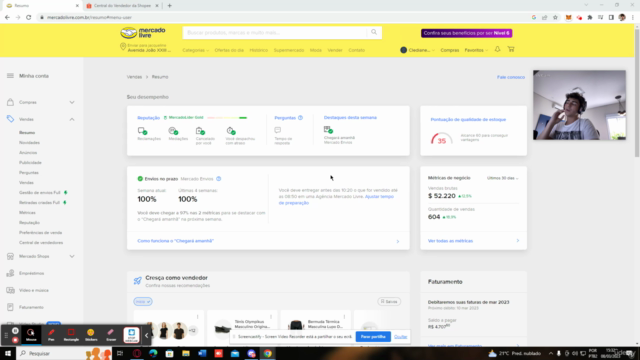Image resolution: width=640 pixels, height=360 pixels.
Task: Click the product search input field
Action: 275,33
